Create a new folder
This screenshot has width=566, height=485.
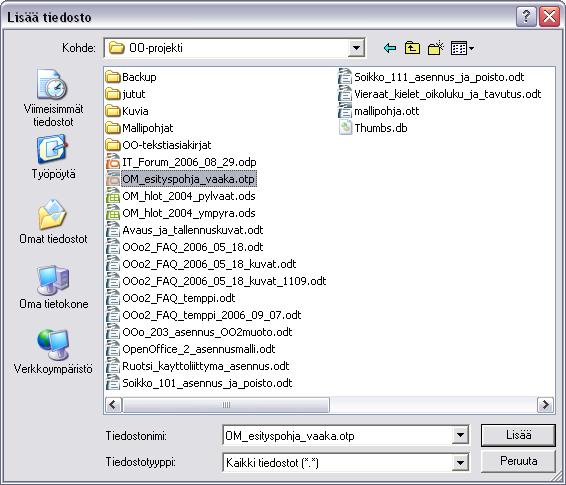435,48
